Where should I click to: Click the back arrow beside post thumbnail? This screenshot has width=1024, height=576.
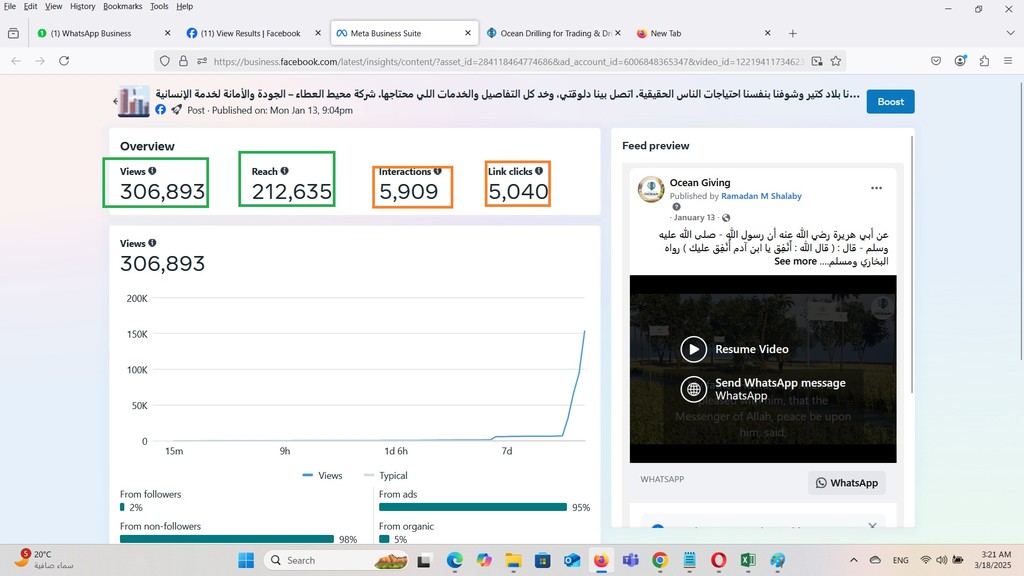(115, 101)
